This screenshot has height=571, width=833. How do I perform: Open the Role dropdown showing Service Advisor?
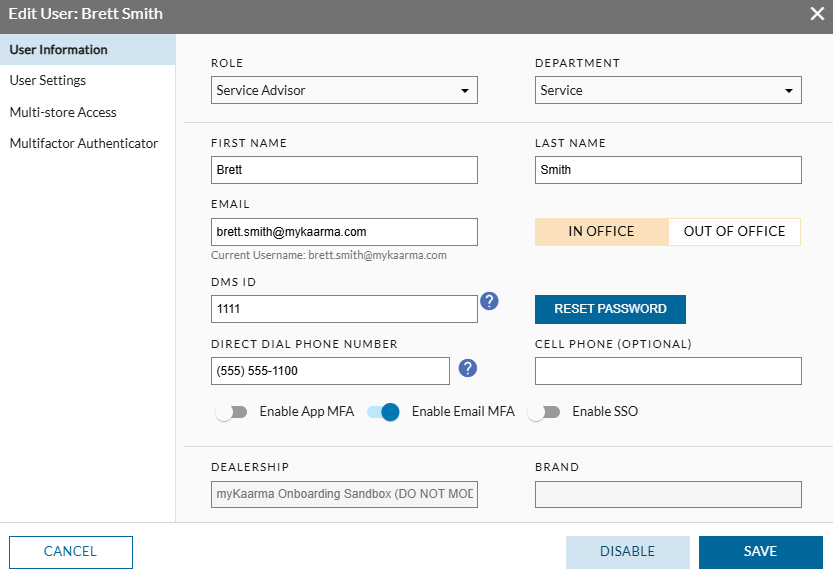pos(344,90)
